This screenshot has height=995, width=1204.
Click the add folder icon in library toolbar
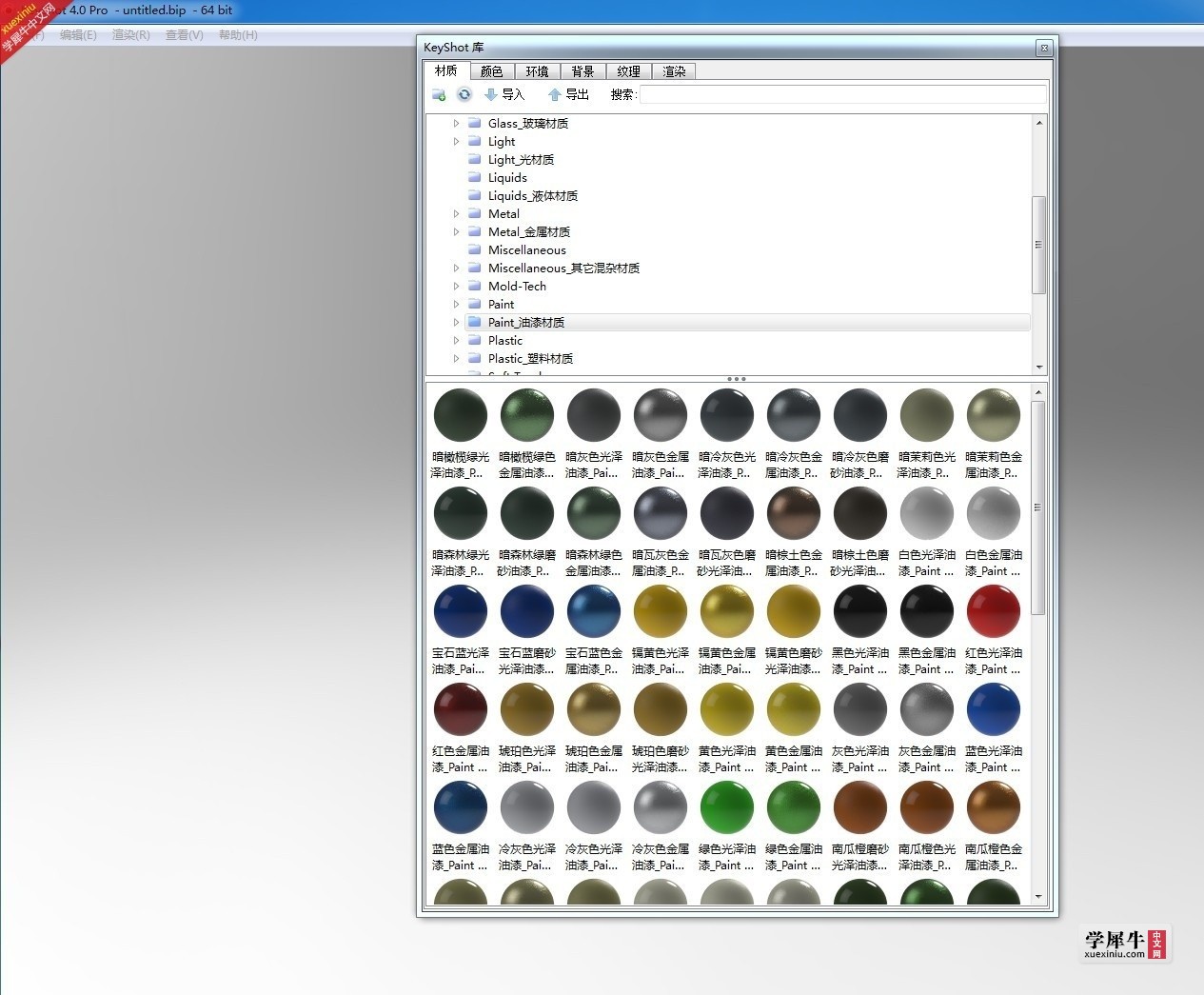click(x=439, y=95)
